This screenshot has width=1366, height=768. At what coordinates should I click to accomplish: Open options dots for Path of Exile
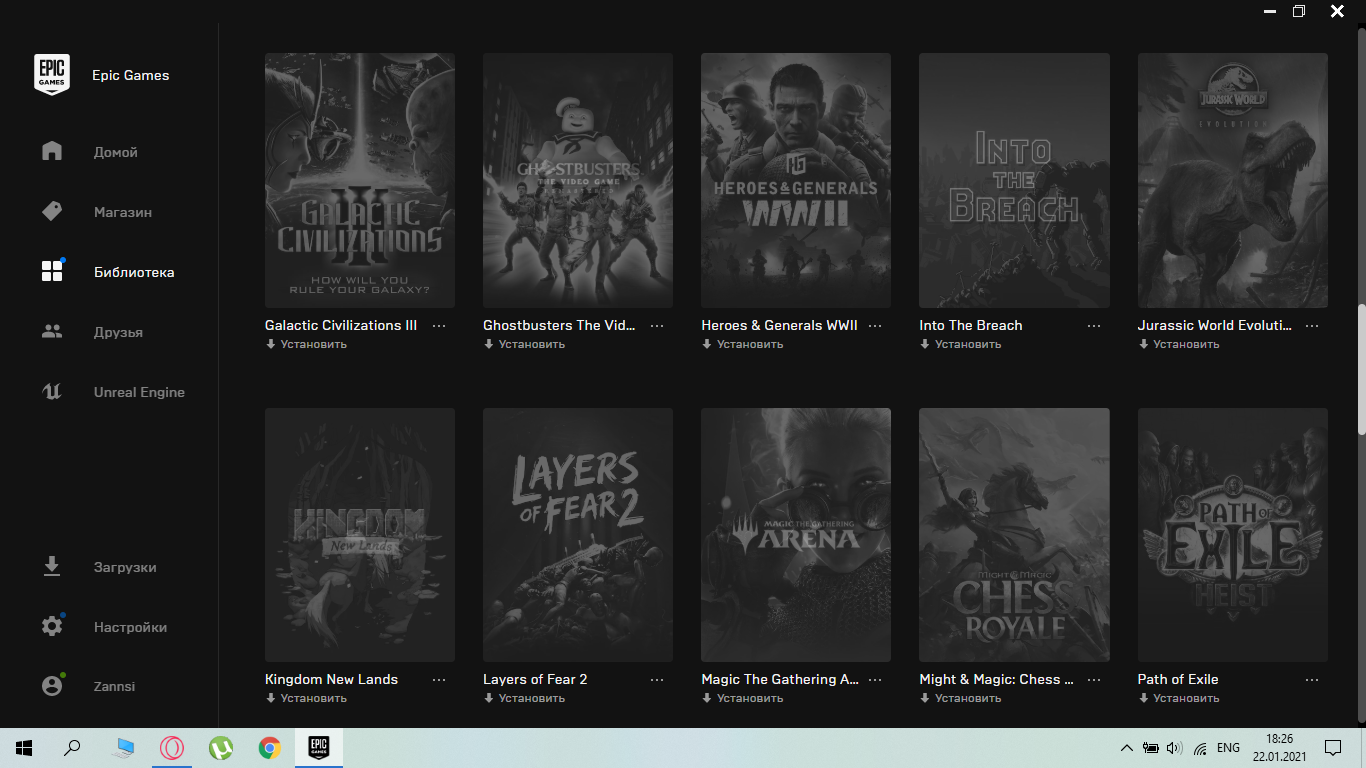(x=1312, y=680)
